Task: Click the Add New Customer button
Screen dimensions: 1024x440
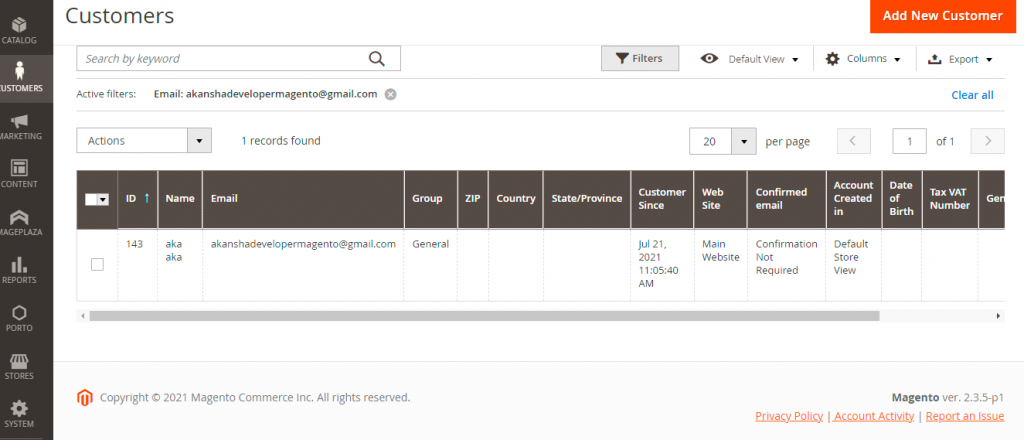Action: click(x=942, y=16)
